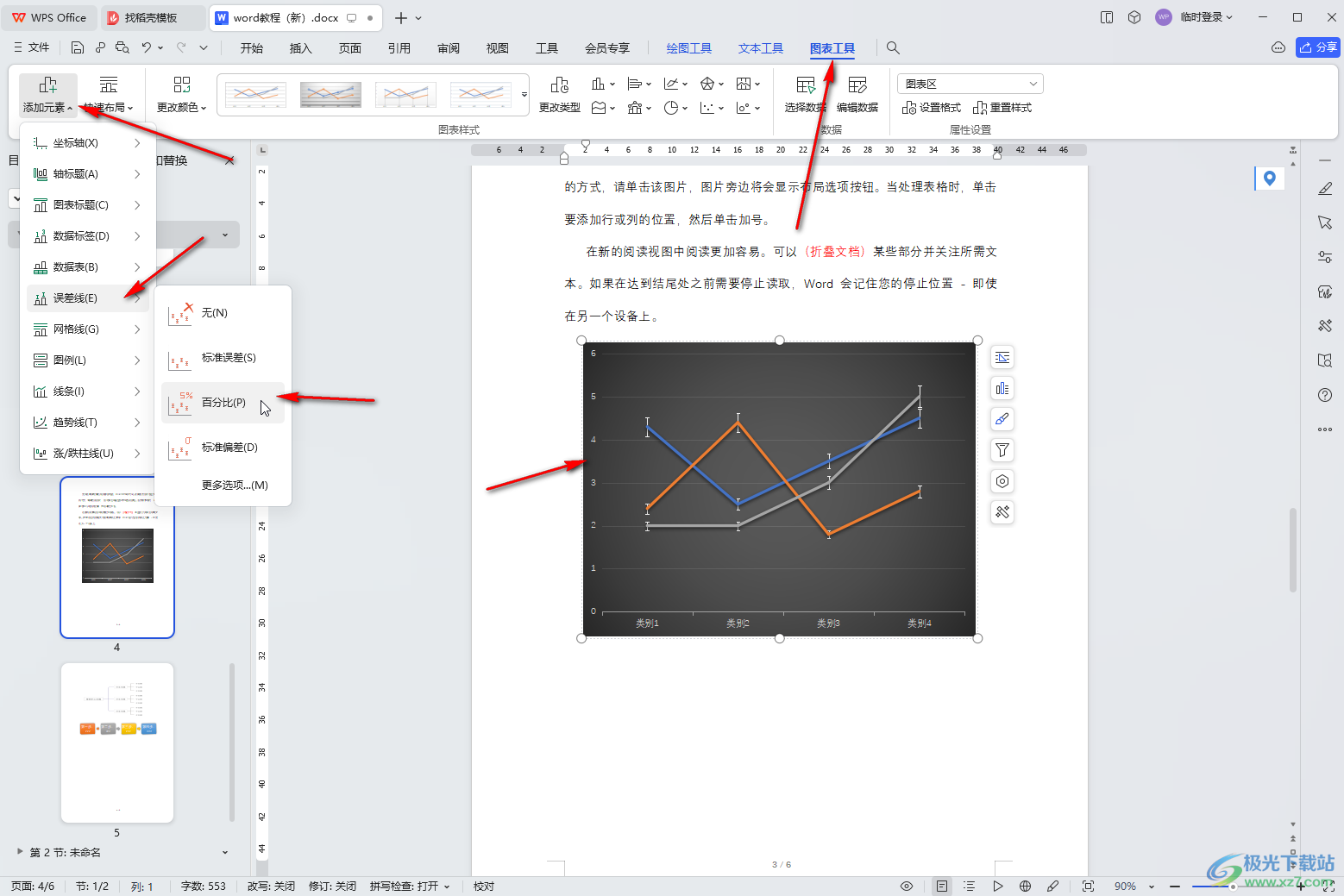Click the save document icon
Screen dimensions: 1344x896
click(78, 48)
